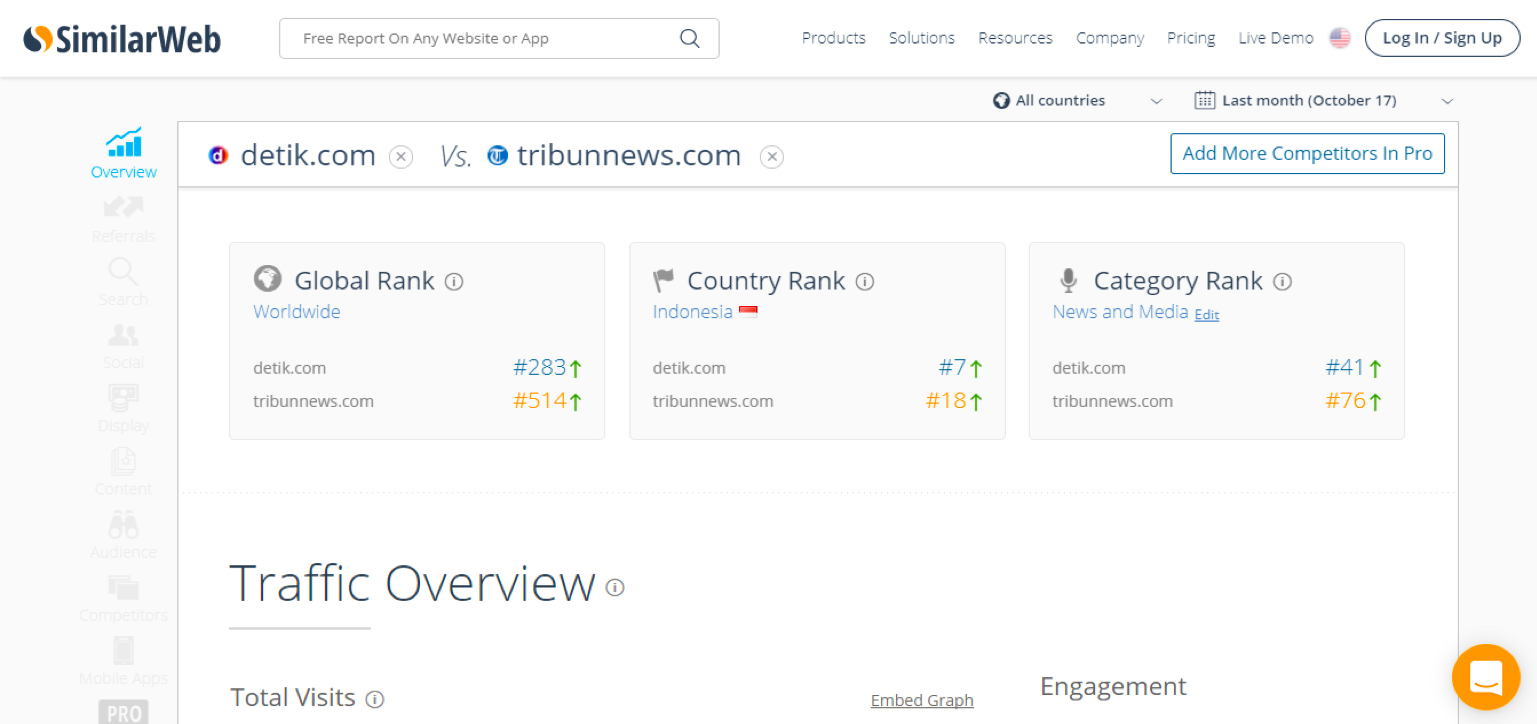Click the calendar icon beside Last month
1537x724 pixels.
click(1205, 100)
